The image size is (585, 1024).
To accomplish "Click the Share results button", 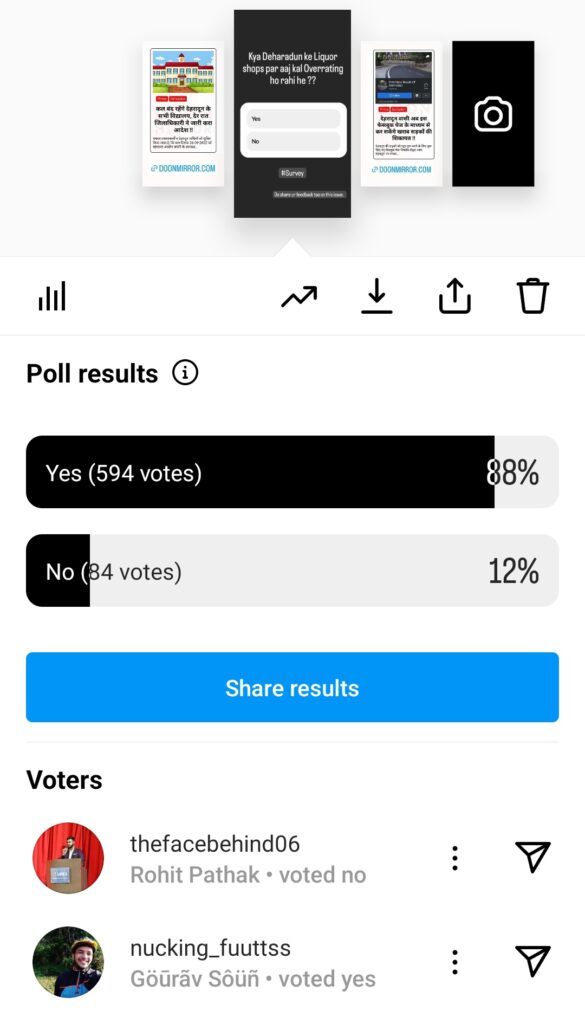I will [292, 687].
